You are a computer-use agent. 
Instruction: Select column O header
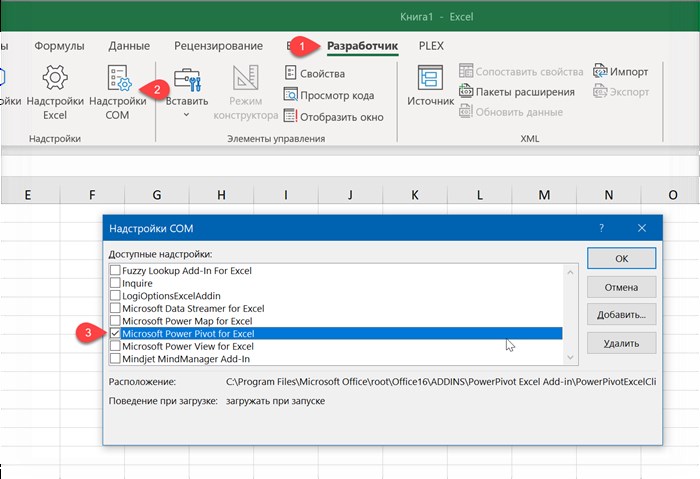point(672,195)
